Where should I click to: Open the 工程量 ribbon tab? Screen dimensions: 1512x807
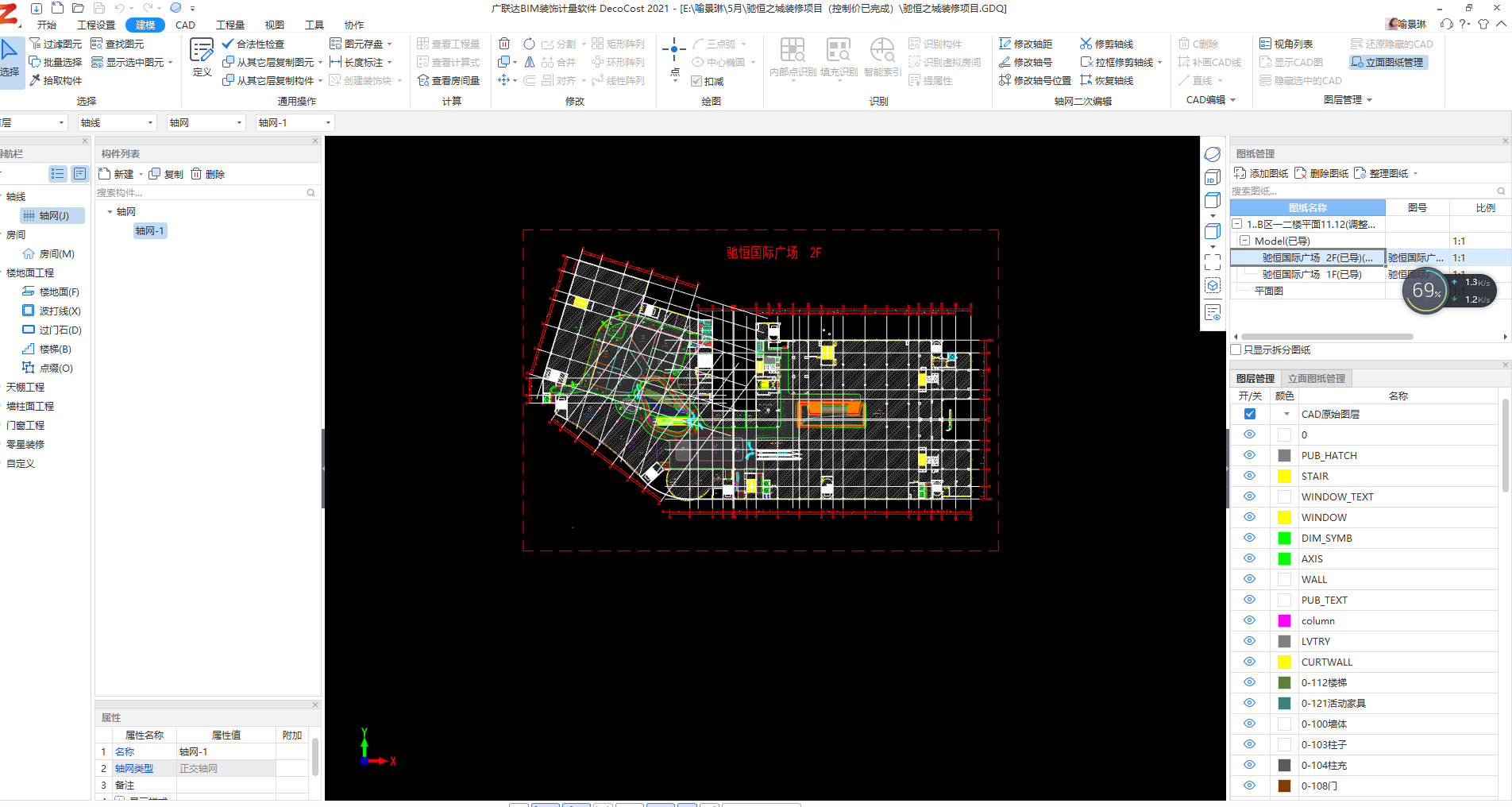230,25
